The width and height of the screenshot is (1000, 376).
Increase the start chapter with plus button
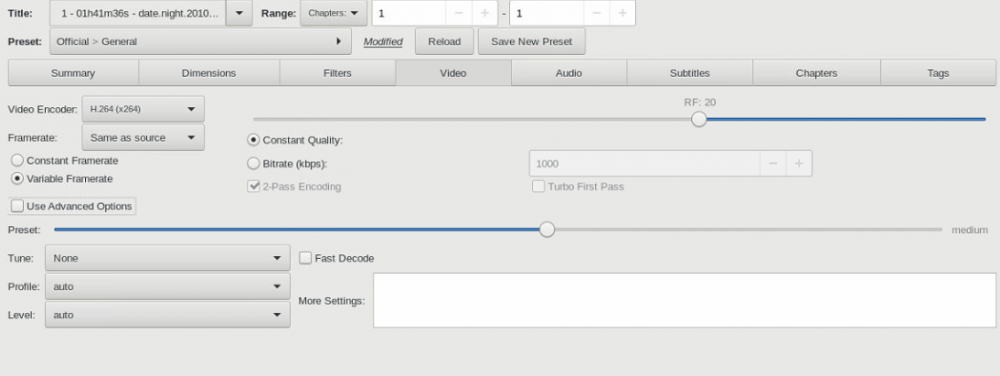tap(484, 13)
